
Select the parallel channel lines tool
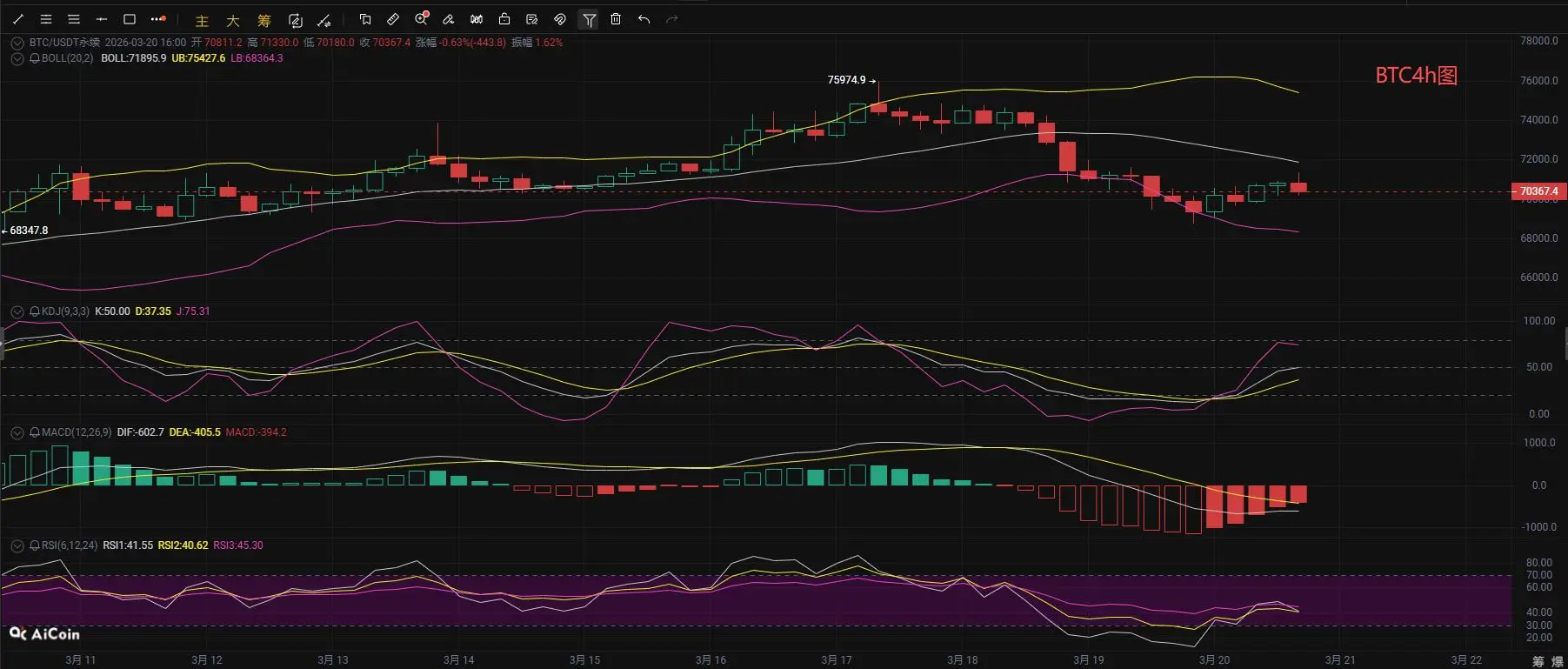pyautogui.click(x=46, y=19)
